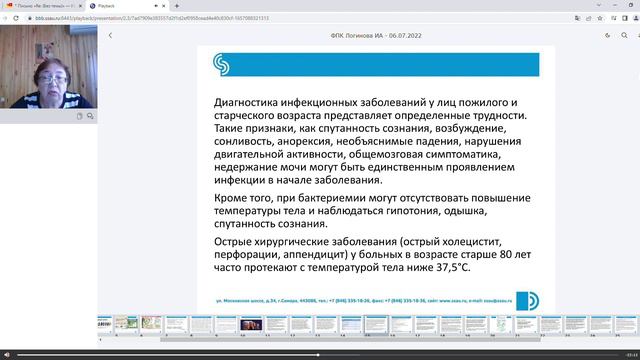Click the presenter webcam video
Screen dimensions: 640x360
click(49, 67)
